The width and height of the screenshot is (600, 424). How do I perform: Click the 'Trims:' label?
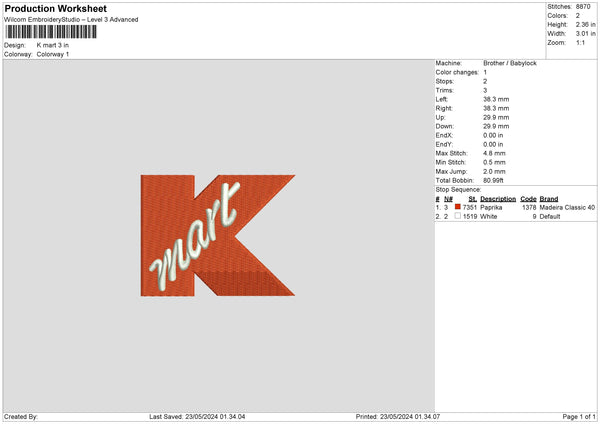445,90
